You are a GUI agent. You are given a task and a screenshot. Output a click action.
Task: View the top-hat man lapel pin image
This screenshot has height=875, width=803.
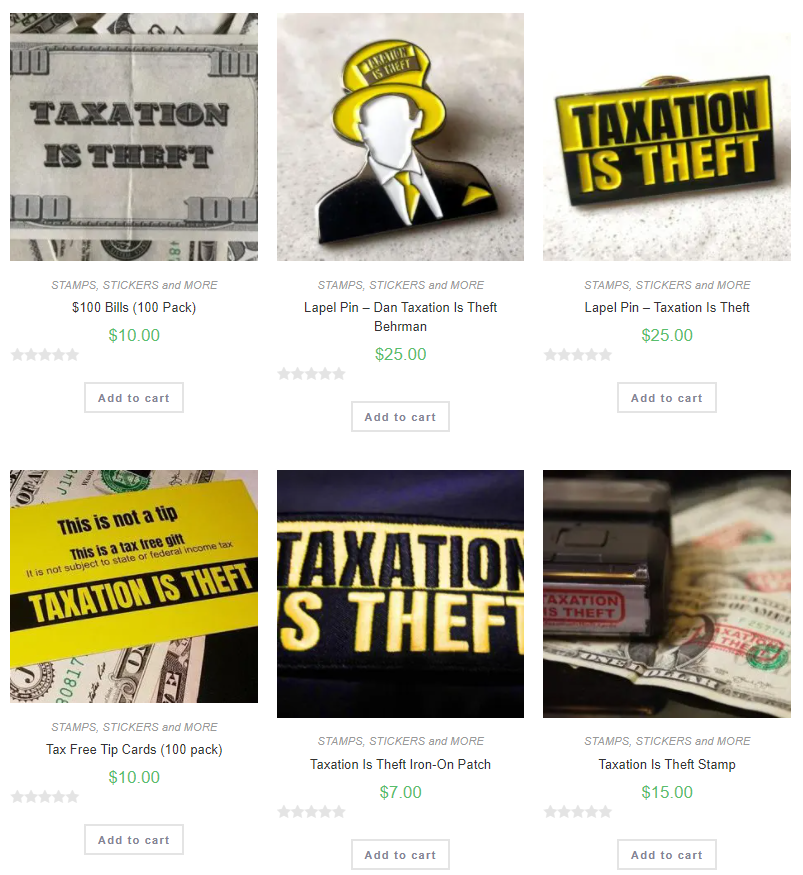coord(400,137)
